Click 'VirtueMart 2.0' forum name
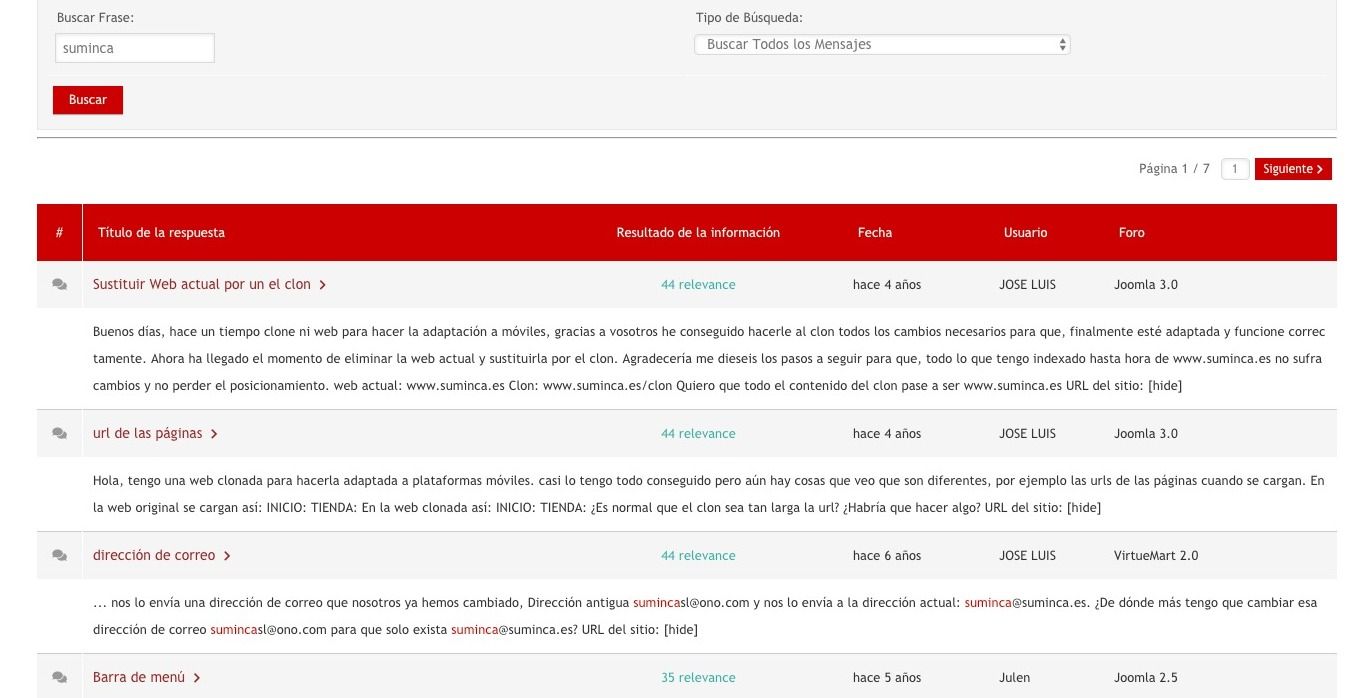The height and width of the screenshot is (698, 1355). coord(1156,556)
